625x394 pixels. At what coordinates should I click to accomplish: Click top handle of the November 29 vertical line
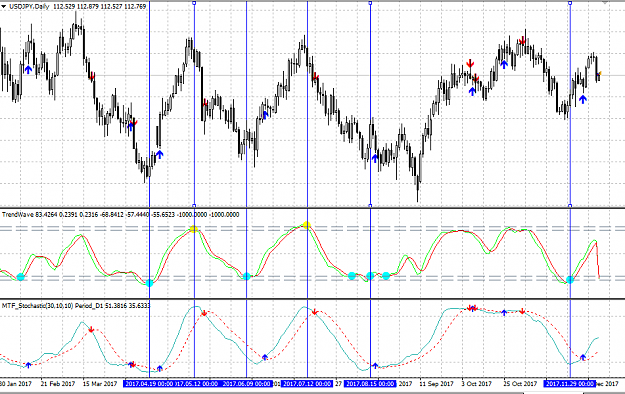click(x=570, y=3)
